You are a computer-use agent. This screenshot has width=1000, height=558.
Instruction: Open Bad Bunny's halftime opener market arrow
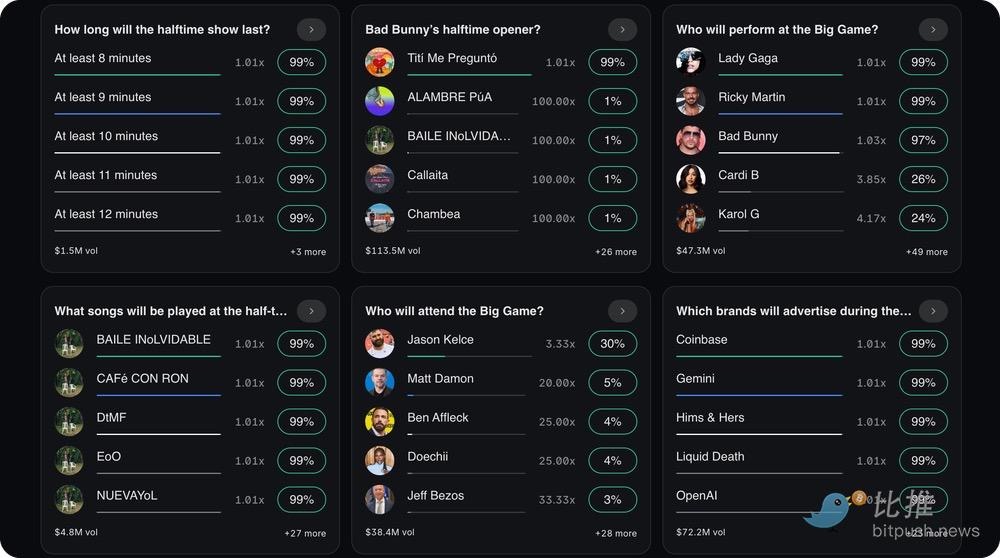coord(622,30)
